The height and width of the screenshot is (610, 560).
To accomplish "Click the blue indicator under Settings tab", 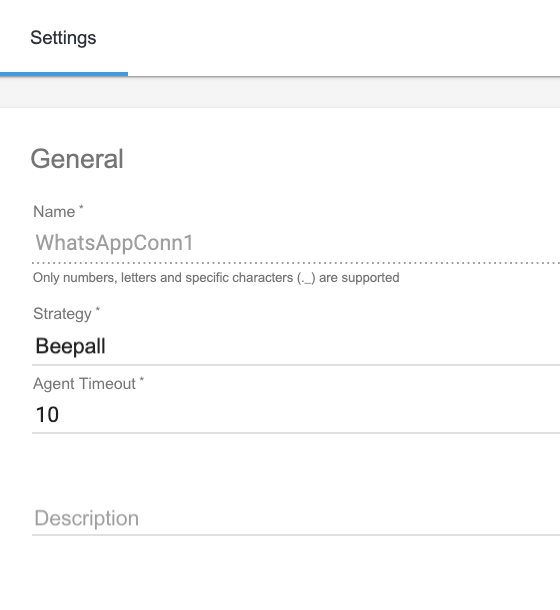I will (x=64, y=74).
